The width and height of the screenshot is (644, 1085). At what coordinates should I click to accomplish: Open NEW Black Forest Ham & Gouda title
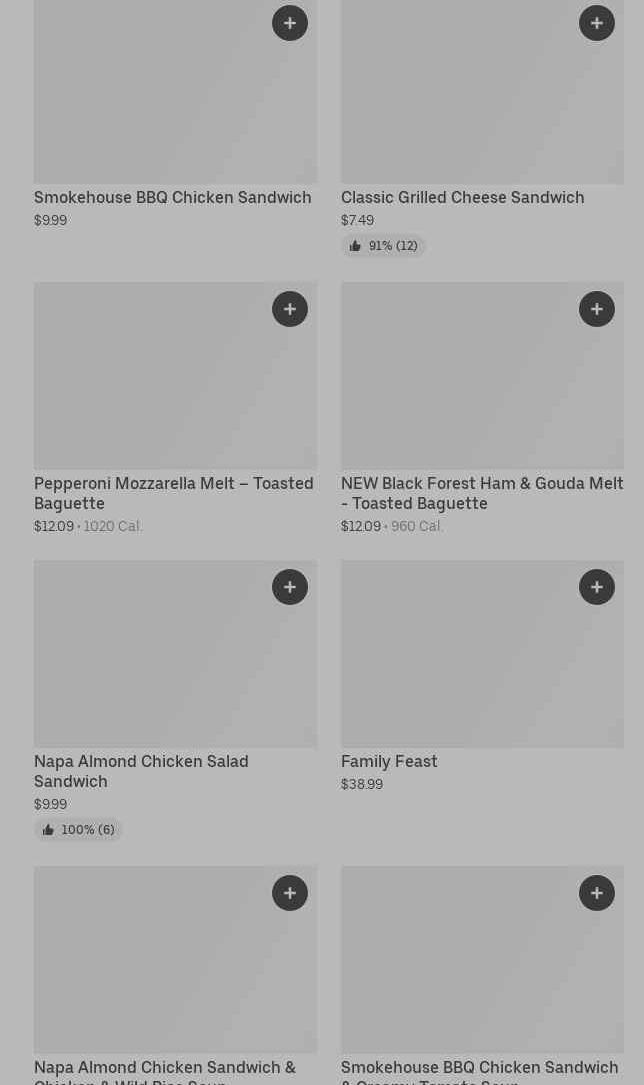coord(481,493)
